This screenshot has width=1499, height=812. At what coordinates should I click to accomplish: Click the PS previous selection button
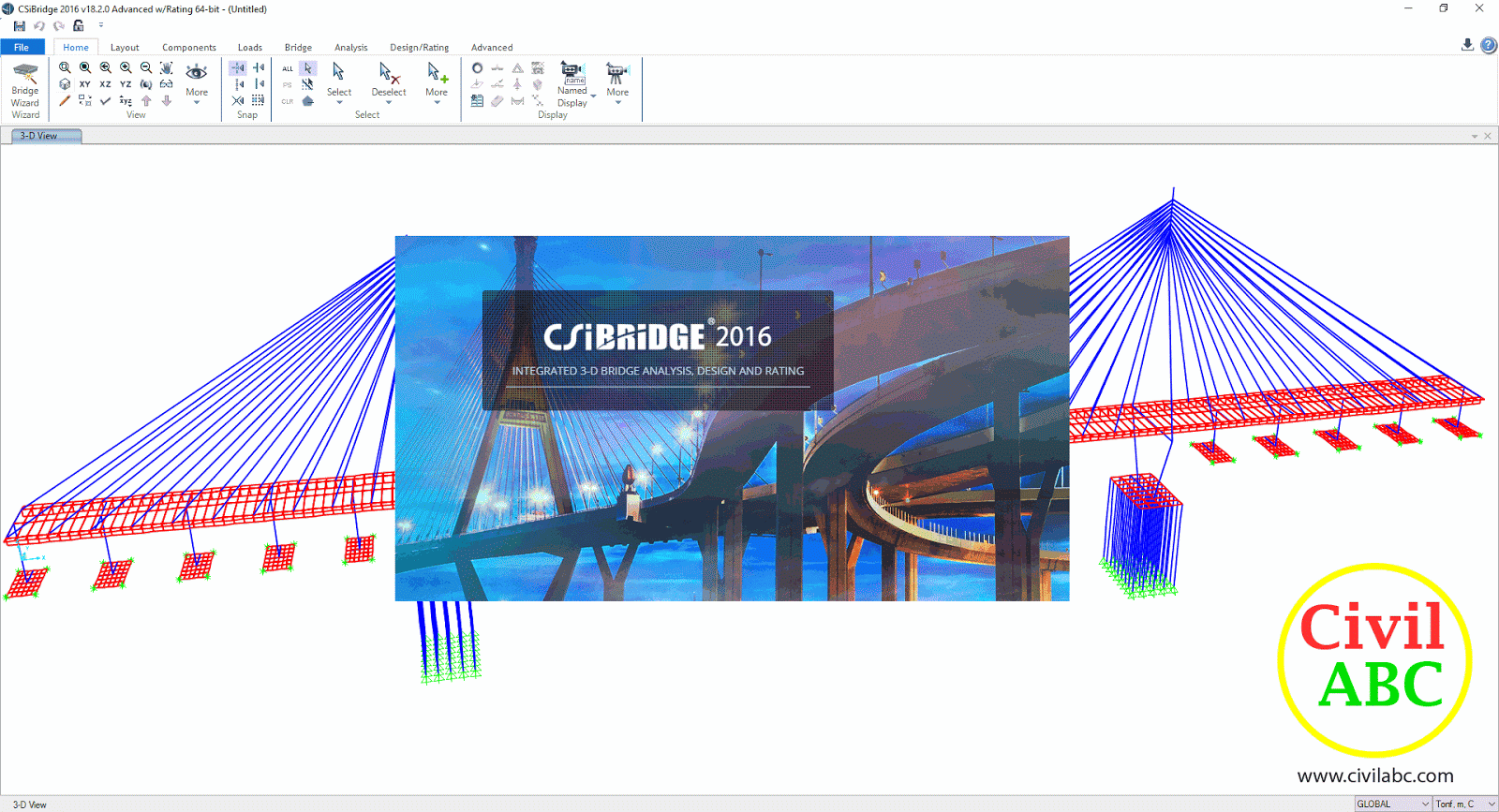coord(288,85)
